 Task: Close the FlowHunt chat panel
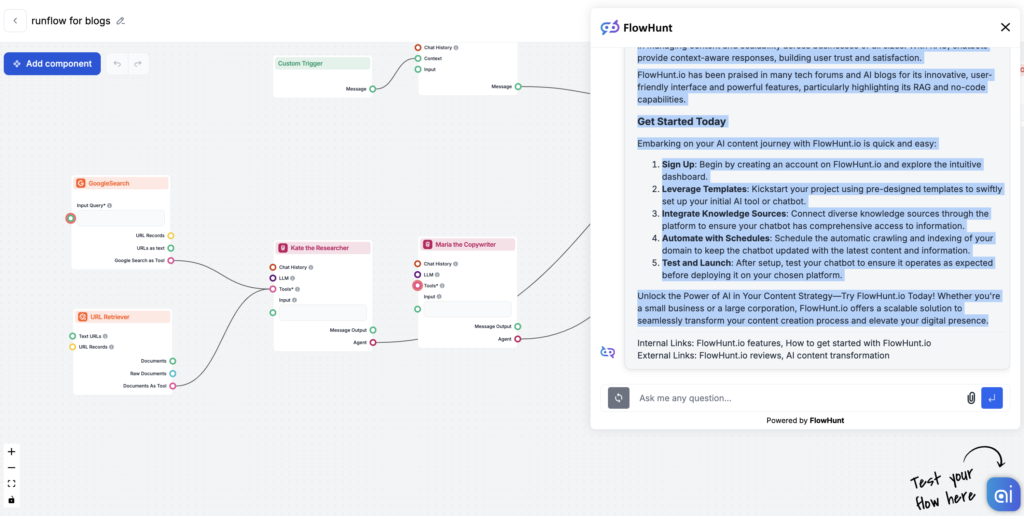pos(1005,27)
